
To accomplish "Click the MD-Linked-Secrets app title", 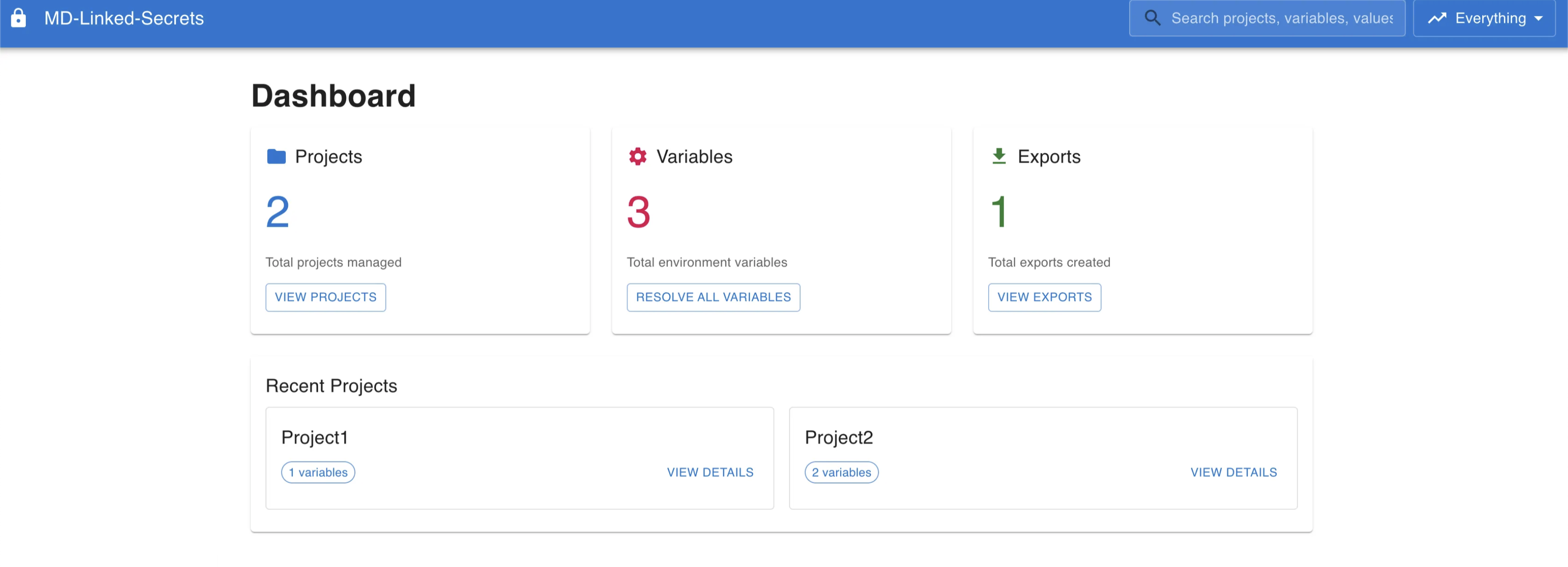I will click(x=124, y=18).
